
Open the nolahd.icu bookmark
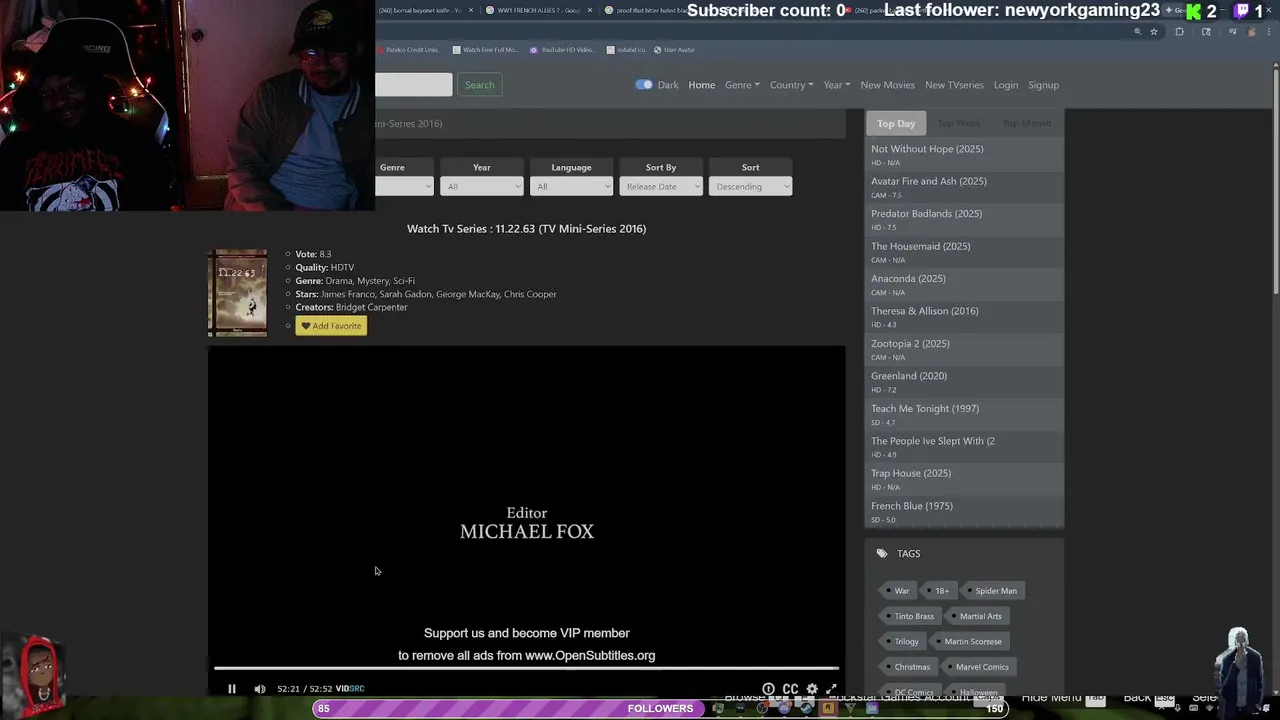click(626, 50)
